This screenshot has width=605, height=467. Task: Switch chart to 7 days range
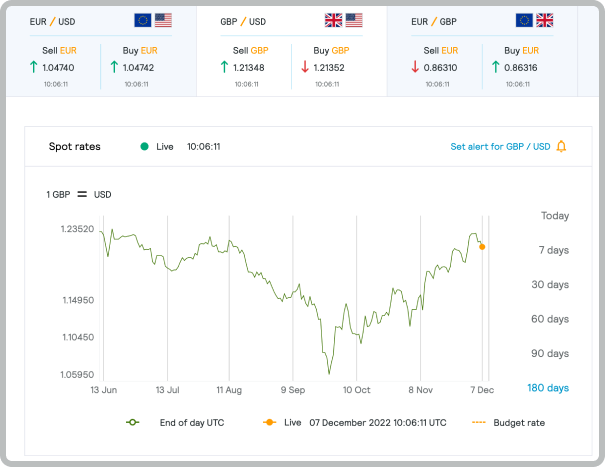(x=554, y=248)
